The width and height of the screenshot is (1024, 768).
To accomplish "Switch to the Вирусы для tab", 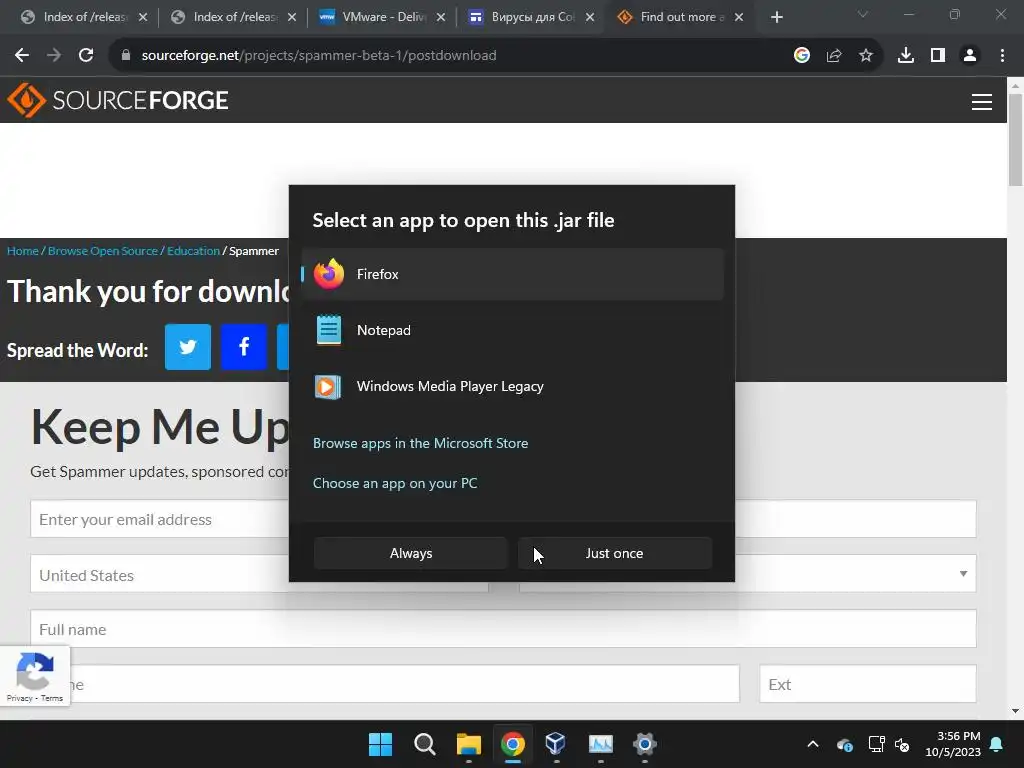I will [x=531, y=17].
